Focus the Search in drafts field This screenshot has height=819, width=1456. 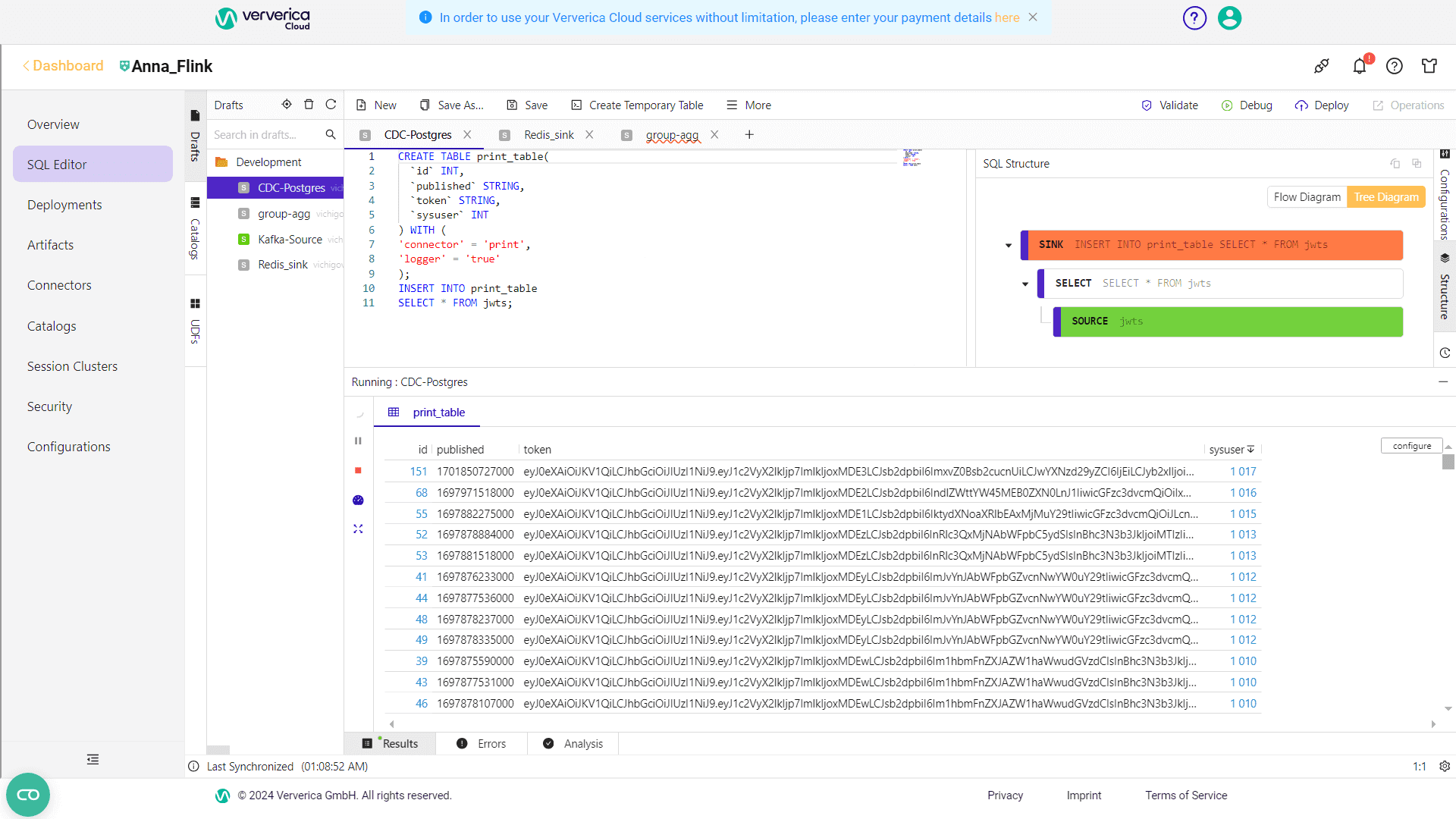267,134
